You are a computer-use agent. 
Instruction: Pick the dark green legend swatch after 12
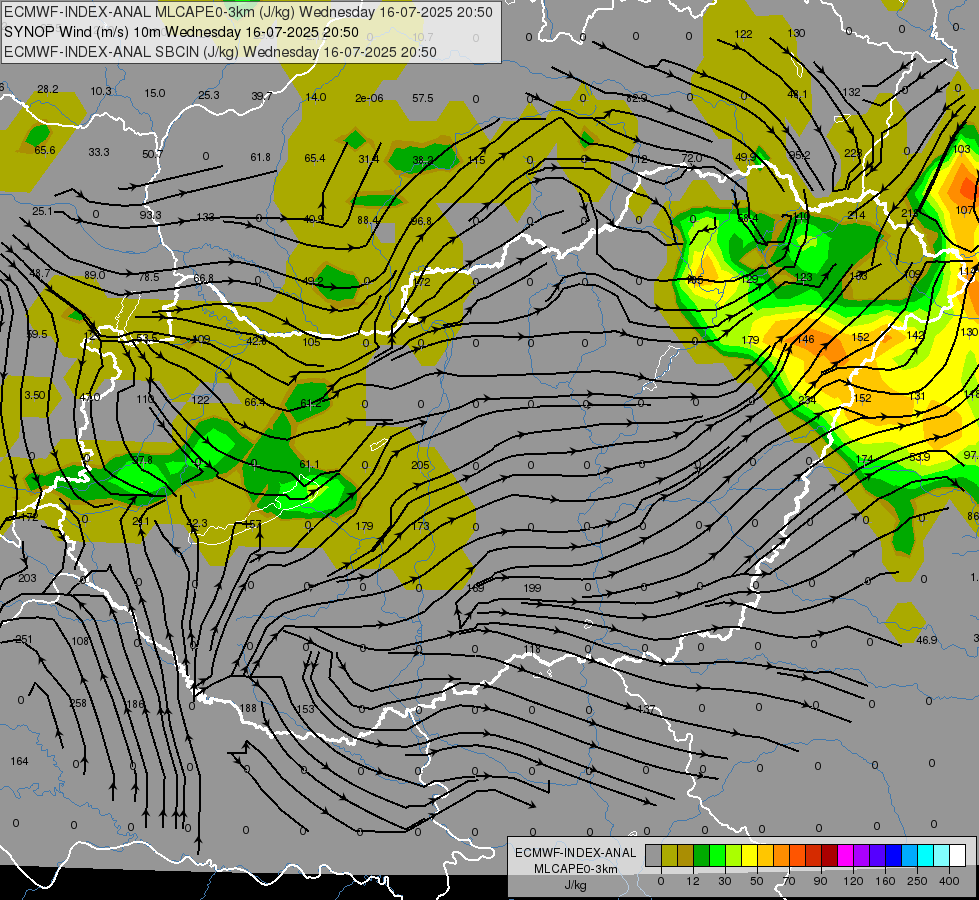pyautogui.click(x=702, y=856)
